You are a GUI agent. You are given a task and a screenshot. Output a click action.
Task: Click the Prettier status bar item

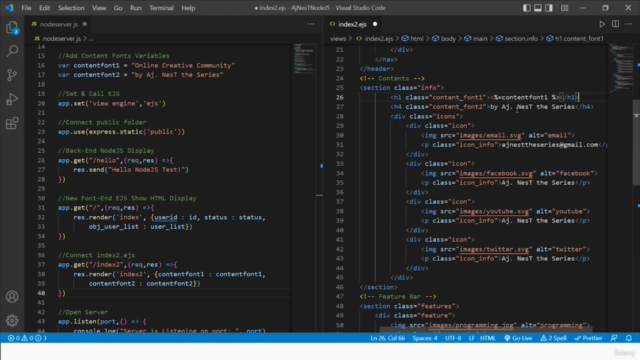[588, 338]
